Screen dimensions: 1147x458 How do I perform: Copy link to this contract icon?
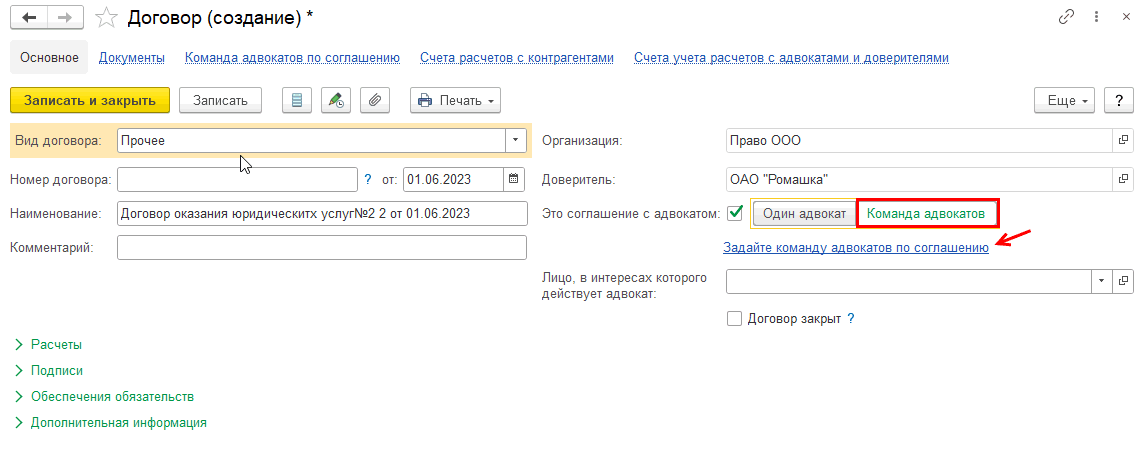tap(1067, 17)
